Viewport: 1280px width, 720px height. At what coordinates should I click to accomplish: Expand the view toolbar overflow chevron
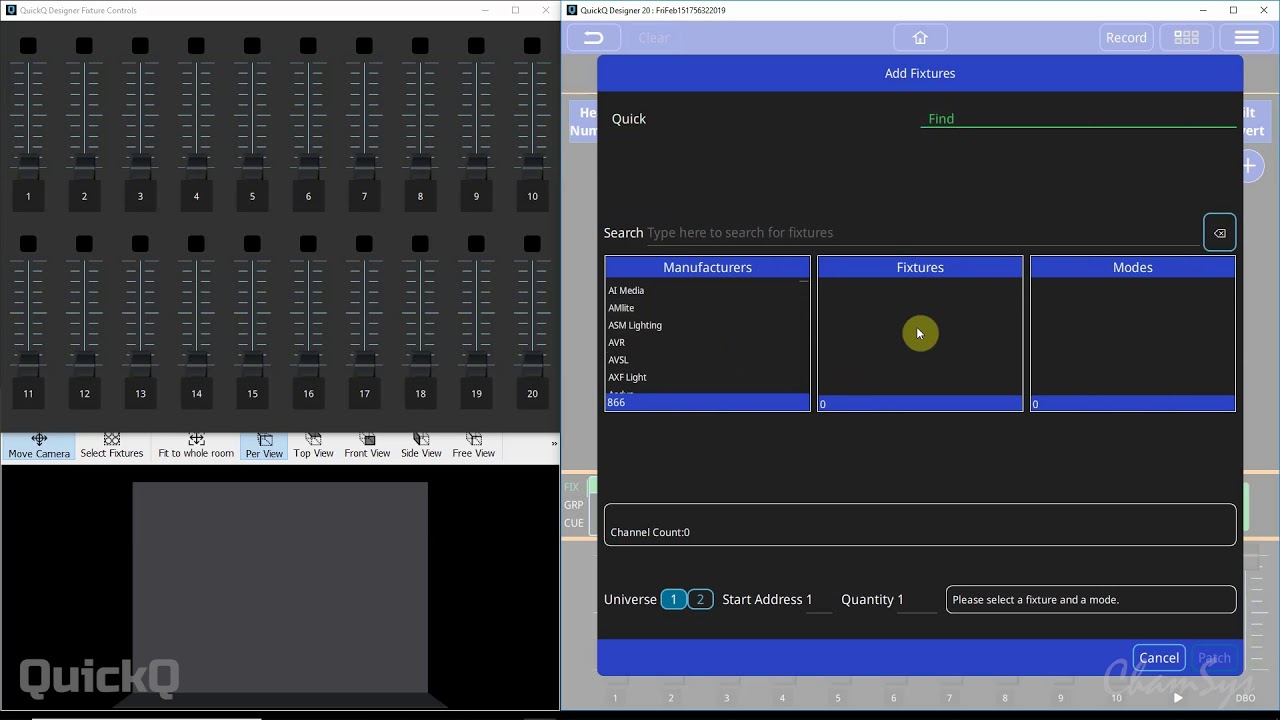point(554,443)
